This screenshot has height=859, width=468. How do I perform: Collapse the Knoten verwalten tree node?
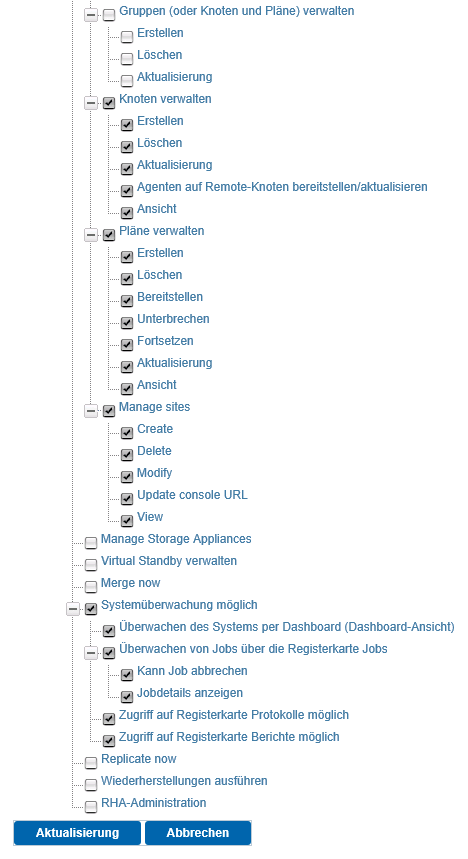click(x=91, y=102)
